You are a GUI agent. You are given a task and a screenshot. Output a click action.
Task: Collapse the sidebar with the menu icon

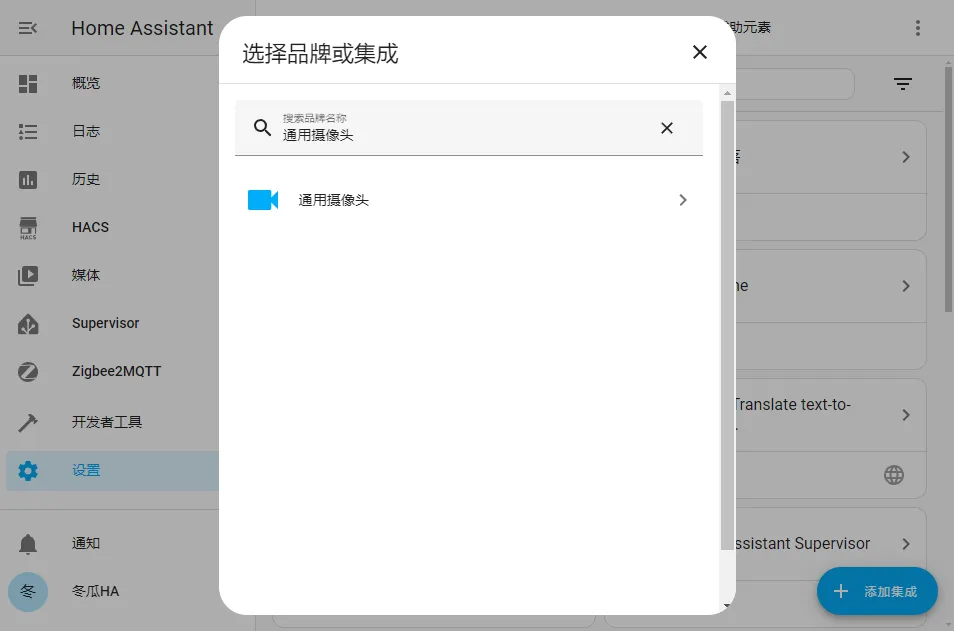(x=27, y=28)
